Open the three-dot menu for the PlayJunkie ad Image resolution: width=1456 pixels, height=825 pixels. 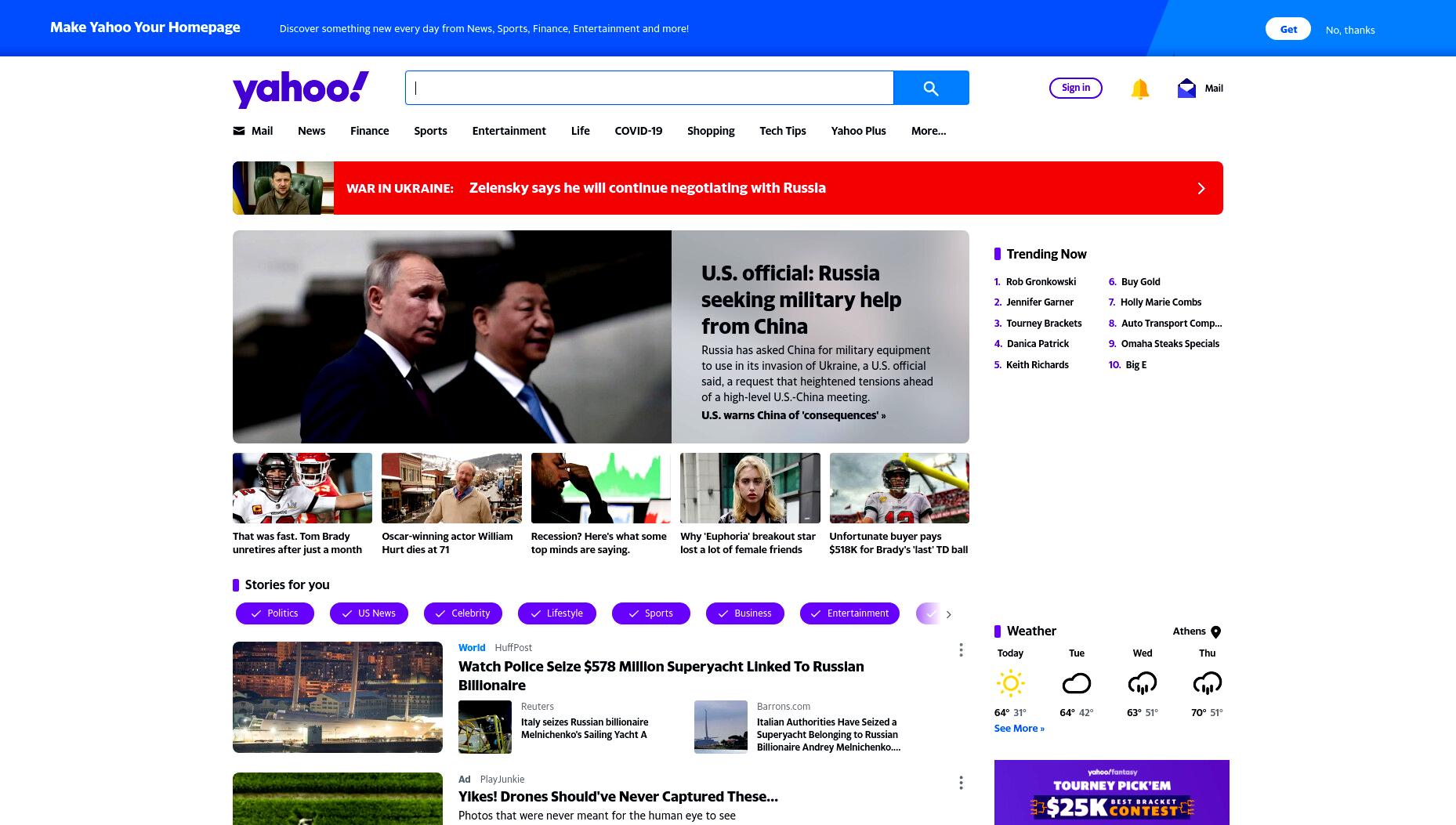(x=961, y=783)
